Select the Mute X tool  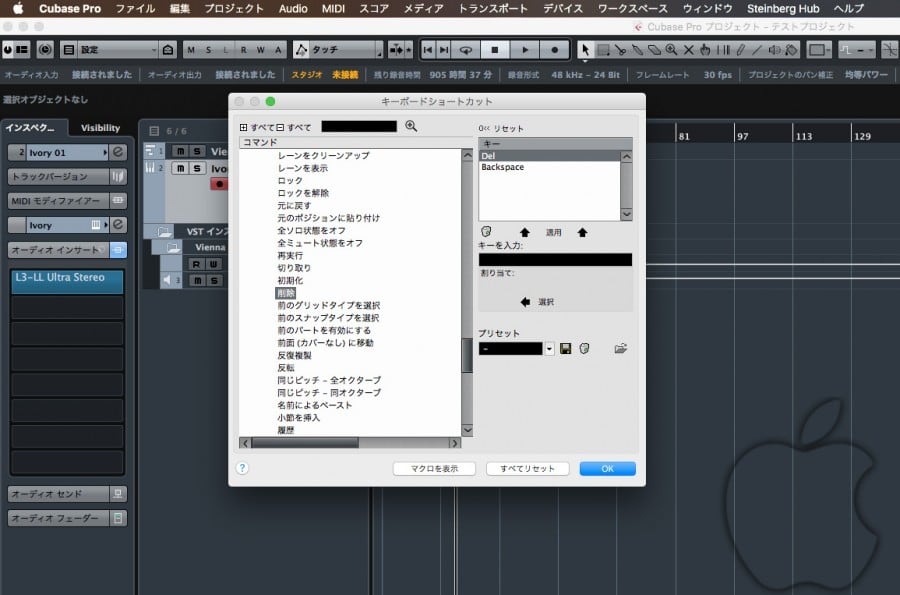(688, 50)
